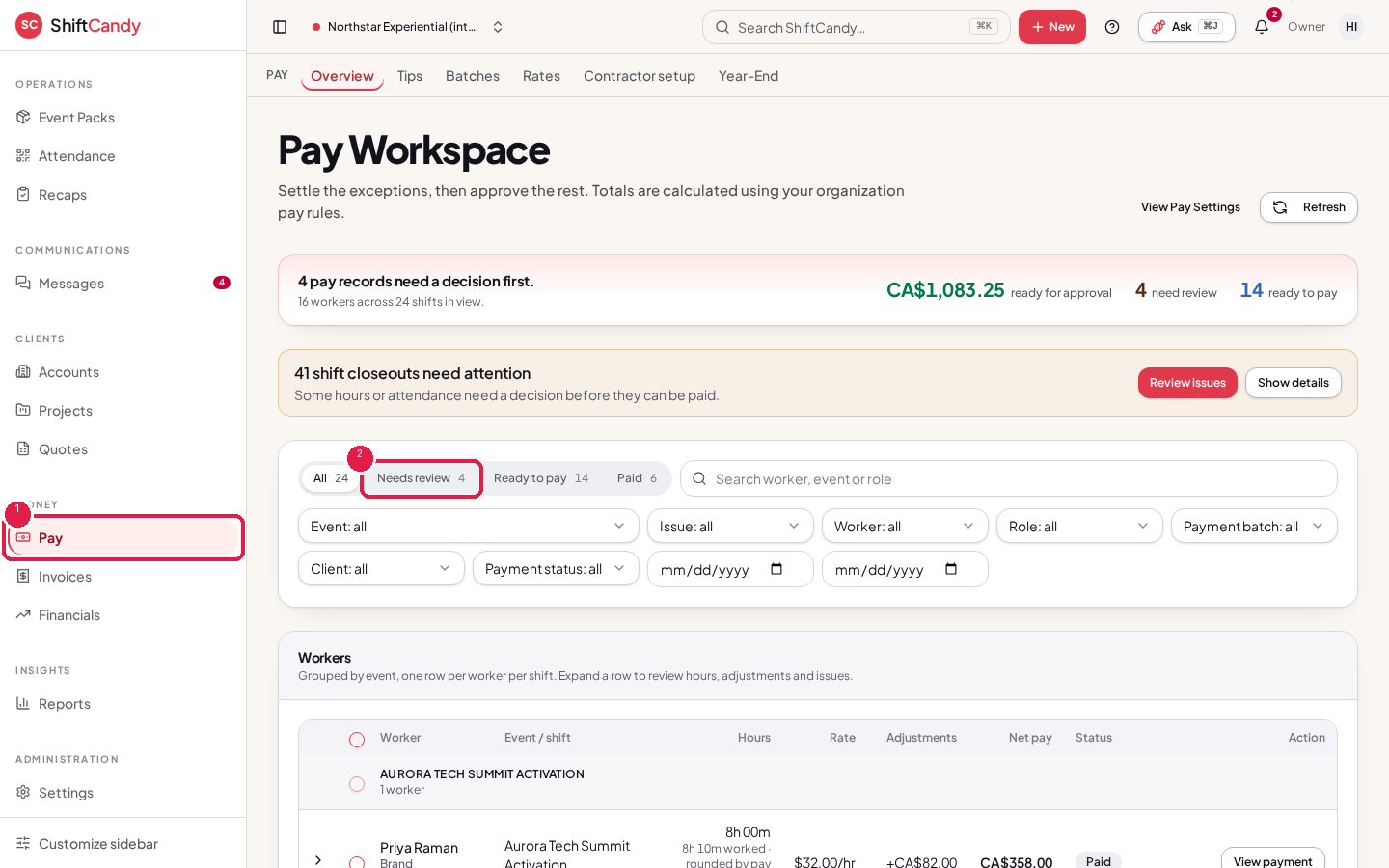Open Reports under Insights

coord(123,704)
